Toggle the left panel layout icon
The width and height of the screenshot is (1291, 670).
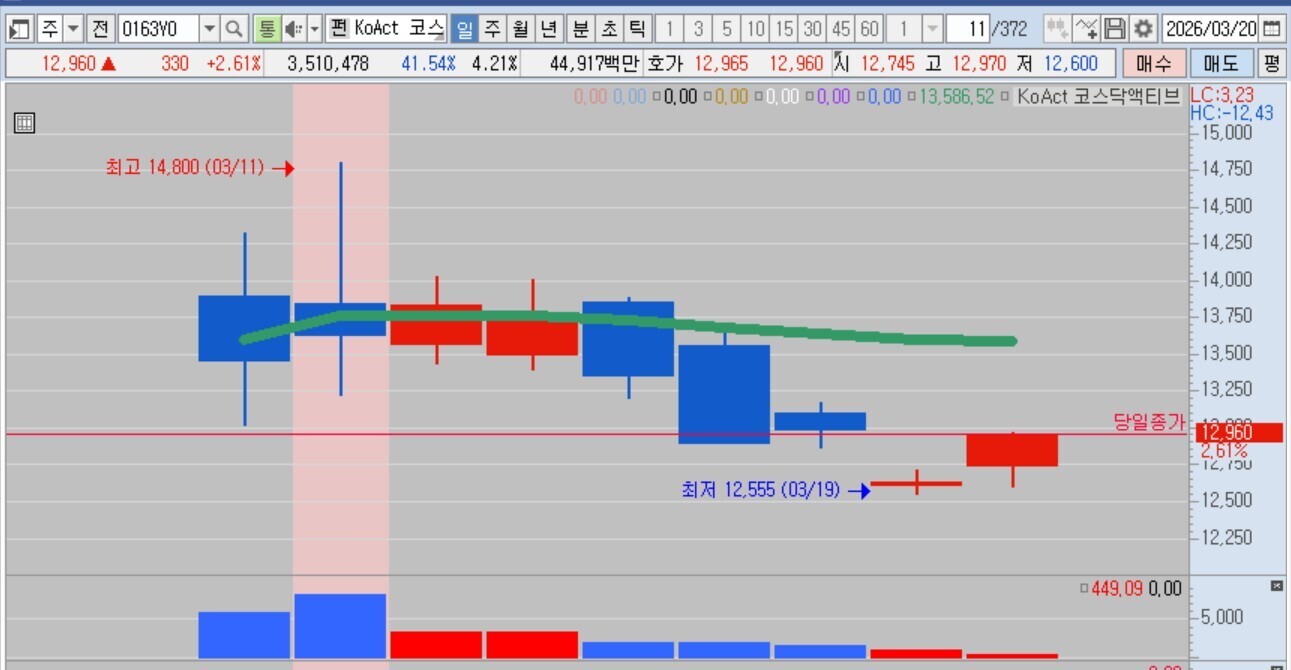(x=19, y=28)
